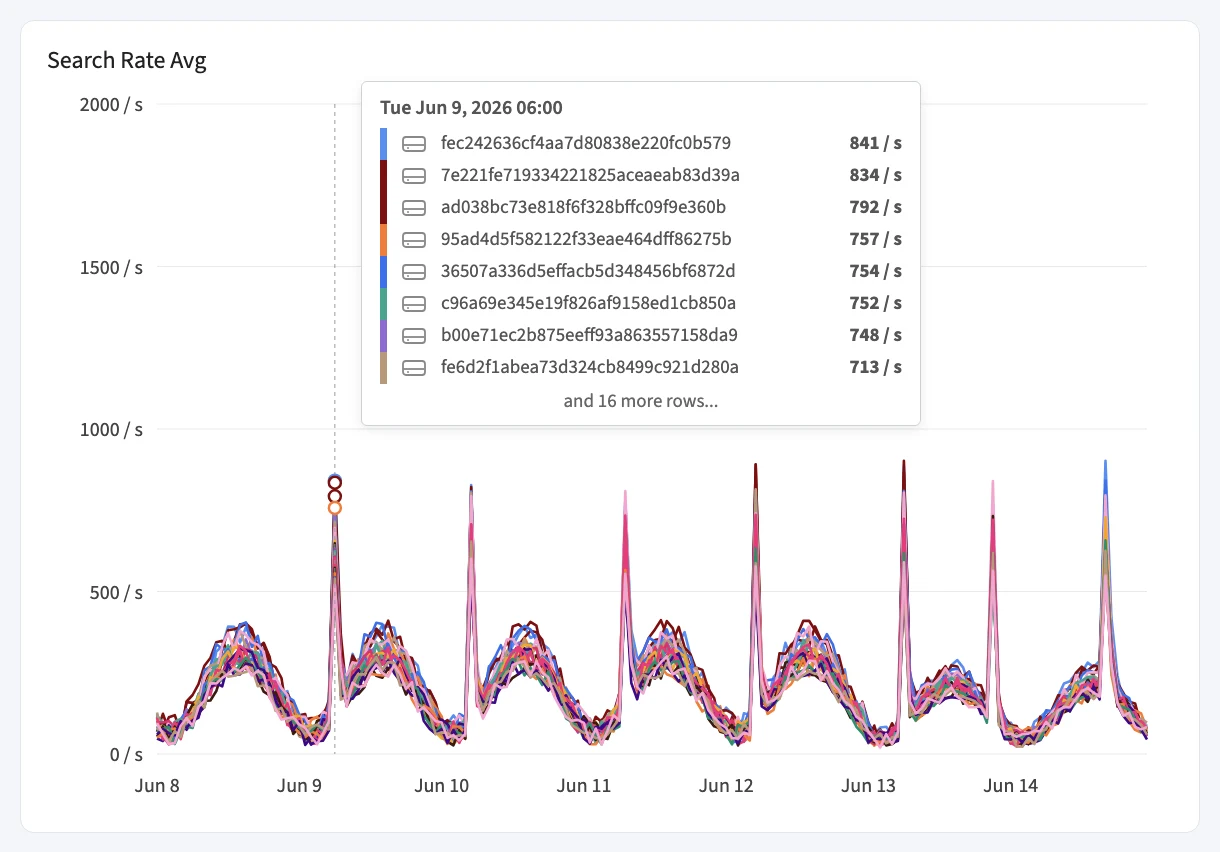
Task: Click the Jun 11 x-axis label
Action: 584,786
